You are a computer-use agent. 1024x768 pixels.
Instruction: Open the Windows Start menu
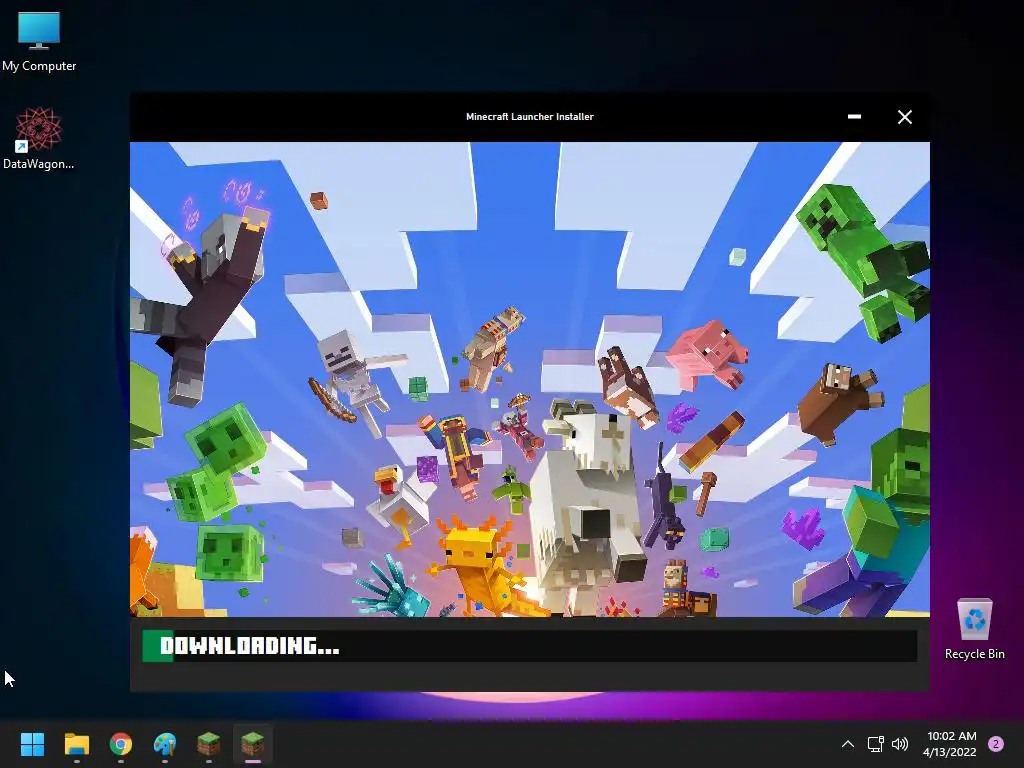[x=32, y=744]
